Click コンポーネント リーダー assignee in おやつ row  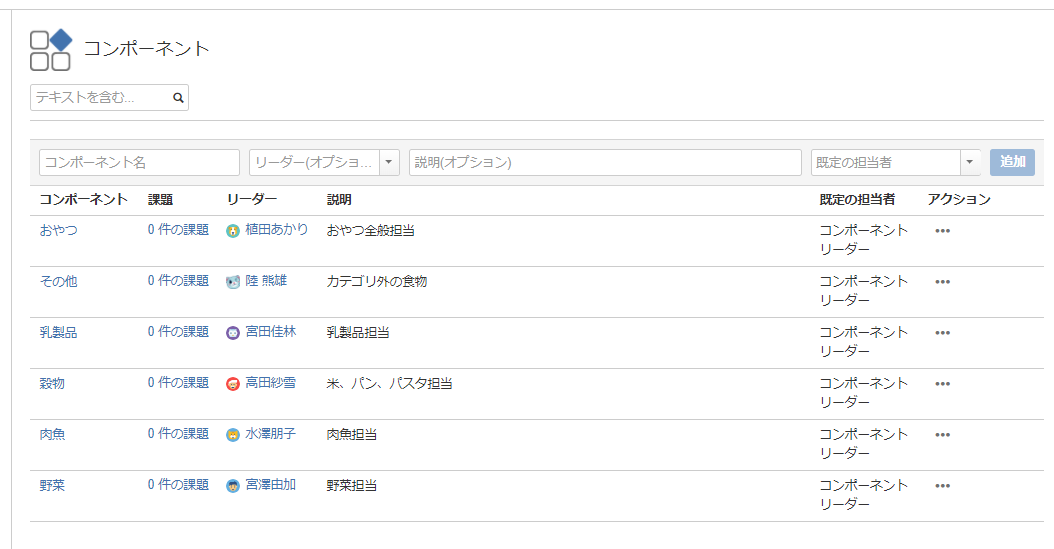pos(864,240)
